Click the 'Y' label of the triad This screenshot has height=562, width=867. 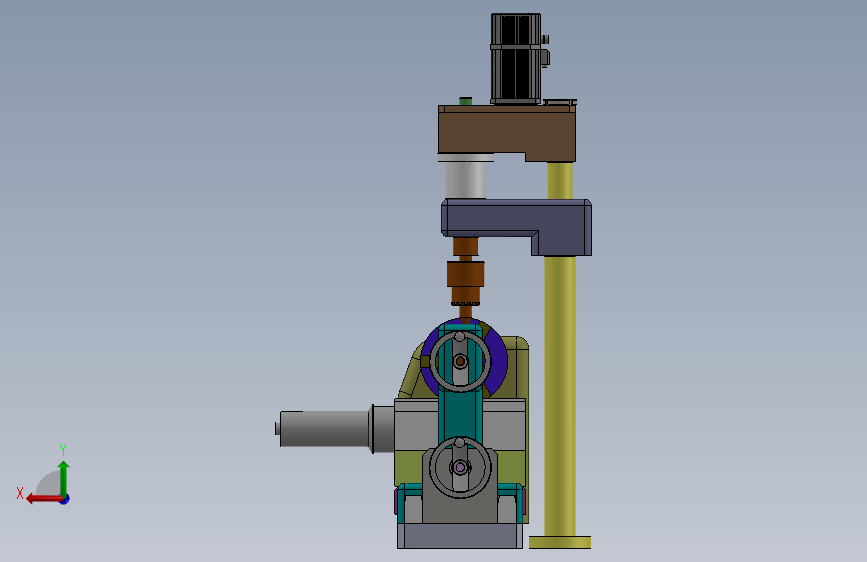(x=62, y=449)
